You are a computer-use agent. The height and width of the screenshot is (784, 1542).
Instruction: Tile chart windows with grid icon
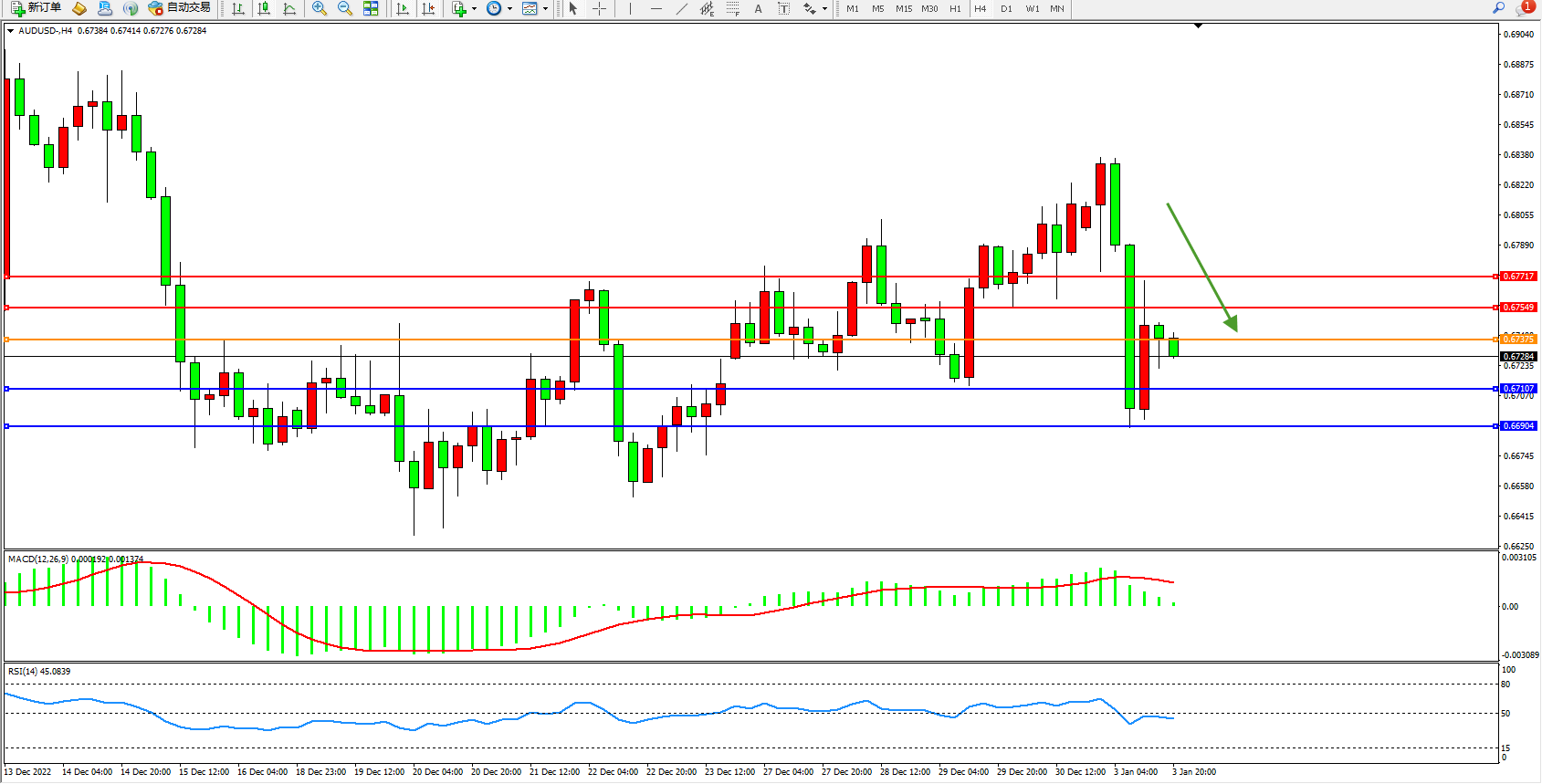tap(371, 8)
